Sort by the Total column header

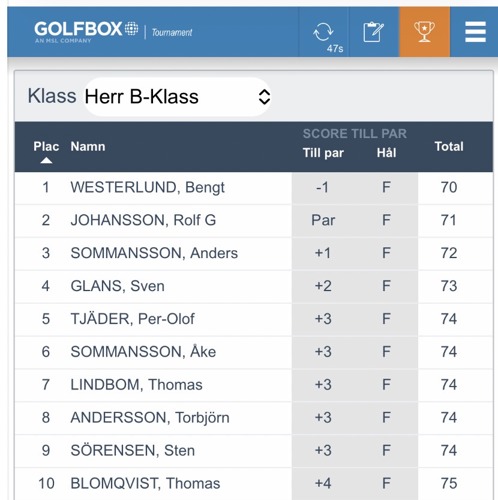click(x=449, y=147)
